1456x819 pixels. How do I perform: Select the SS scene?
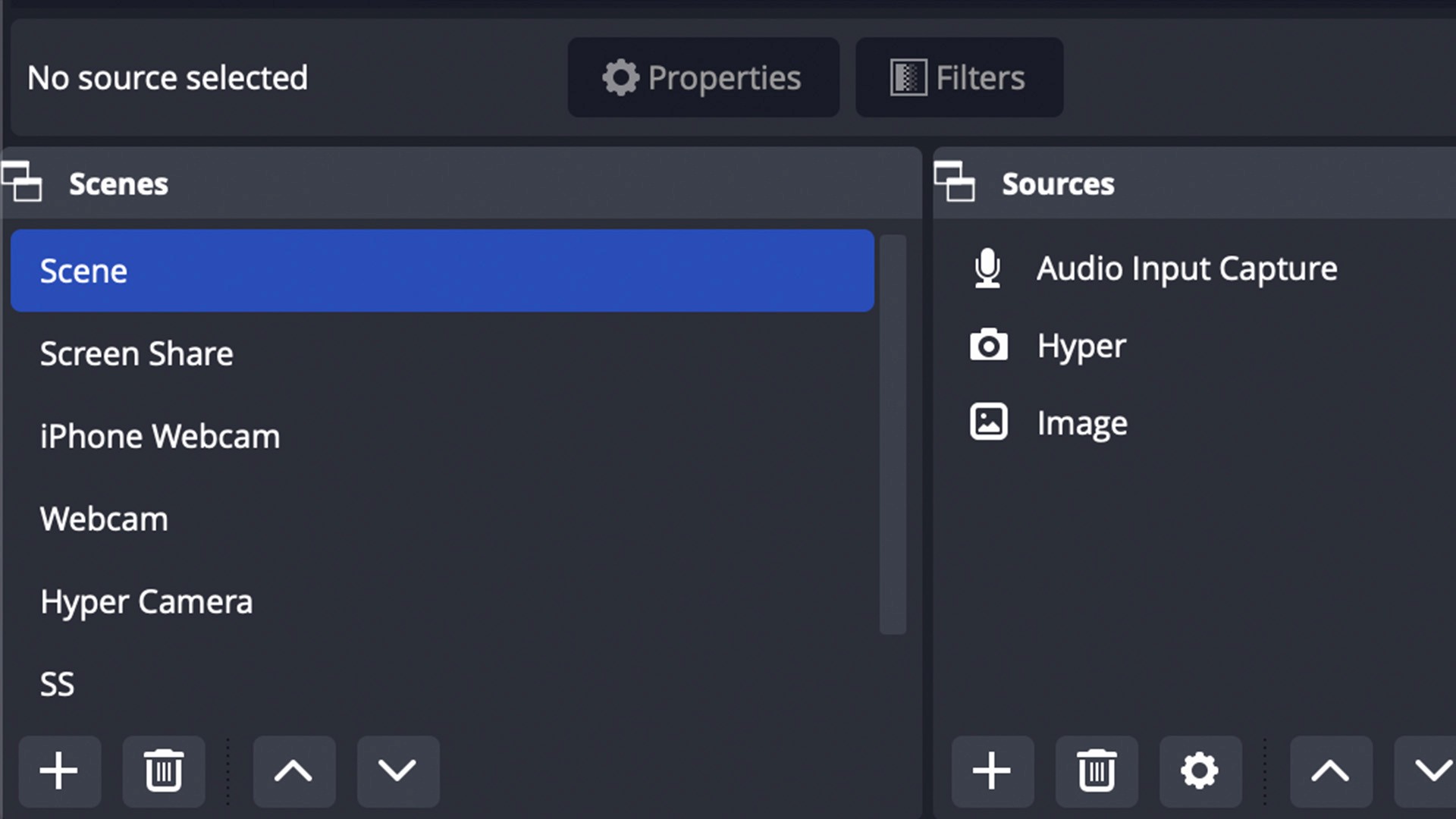point(57,682)
